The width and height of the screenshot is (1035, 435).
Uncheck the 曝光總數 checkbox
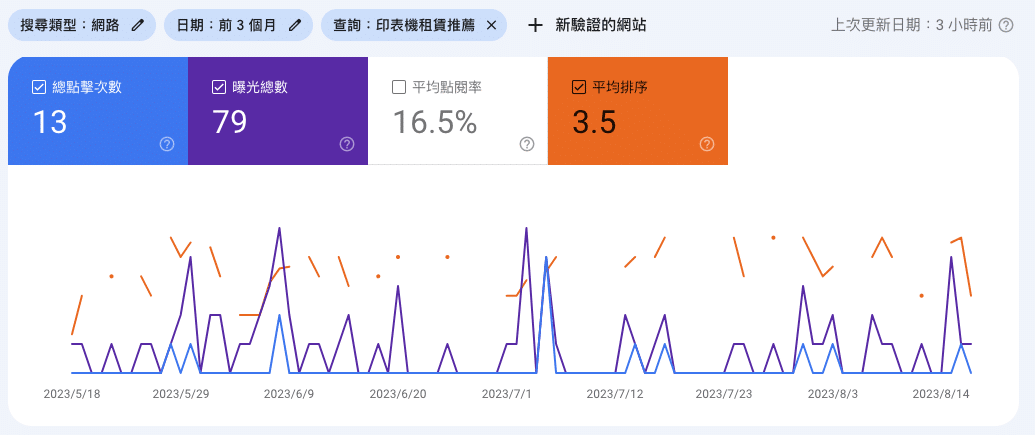(x=219, y=87)
